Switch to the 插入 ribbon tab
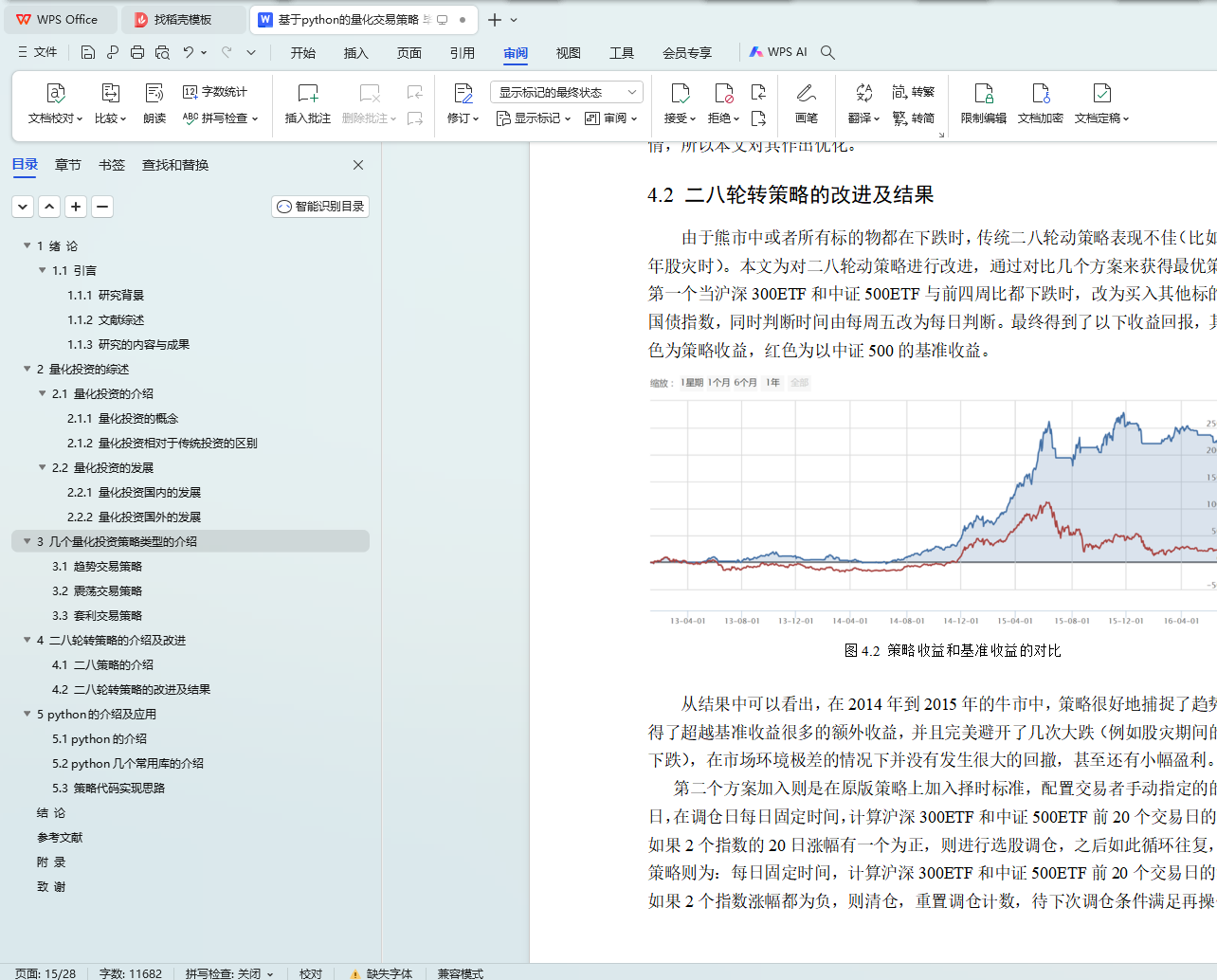This screenshot has width=1217, height=980. click(356, 53)
